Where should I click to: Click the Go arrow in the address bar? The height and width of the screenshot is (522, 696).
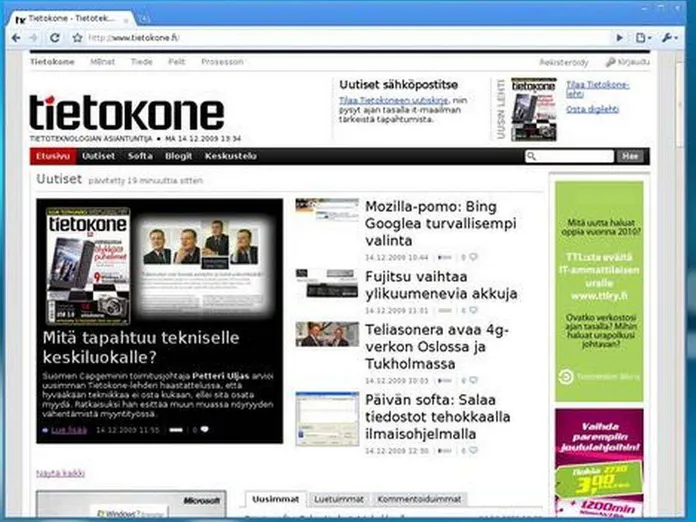pos(620,38)
